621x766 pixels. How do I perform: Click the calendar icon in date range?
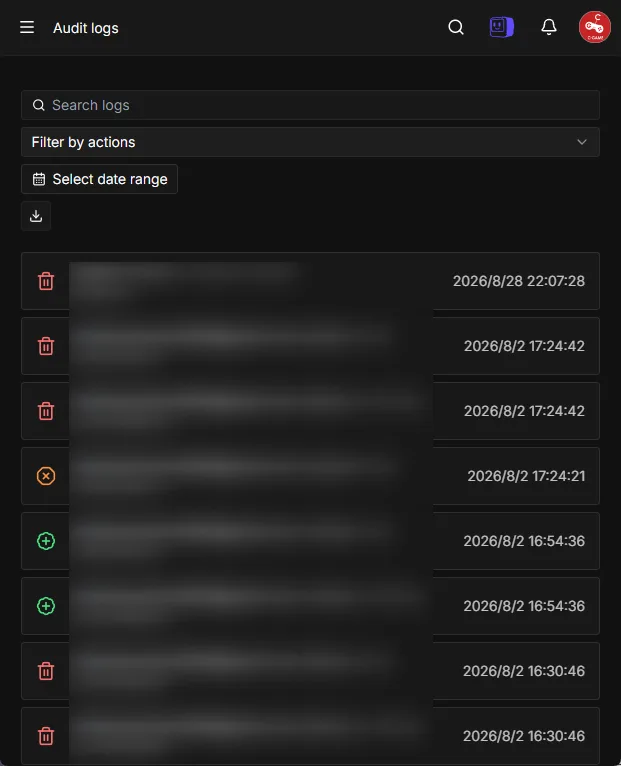click(x=39, y=179)
